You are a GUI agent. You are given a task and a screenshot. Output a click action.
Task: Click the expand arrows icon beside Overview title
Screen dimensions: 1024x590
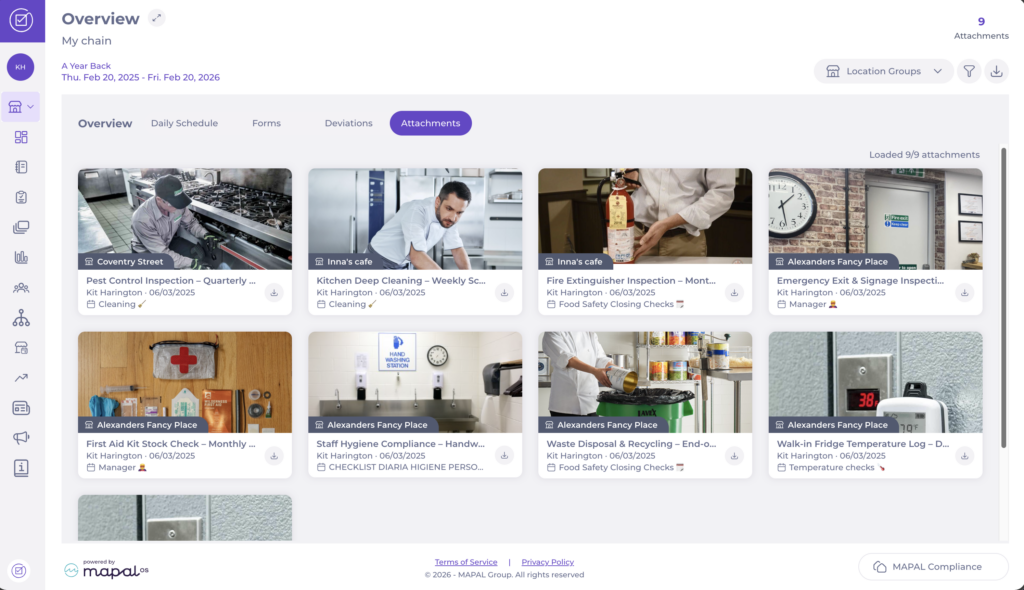156,18
